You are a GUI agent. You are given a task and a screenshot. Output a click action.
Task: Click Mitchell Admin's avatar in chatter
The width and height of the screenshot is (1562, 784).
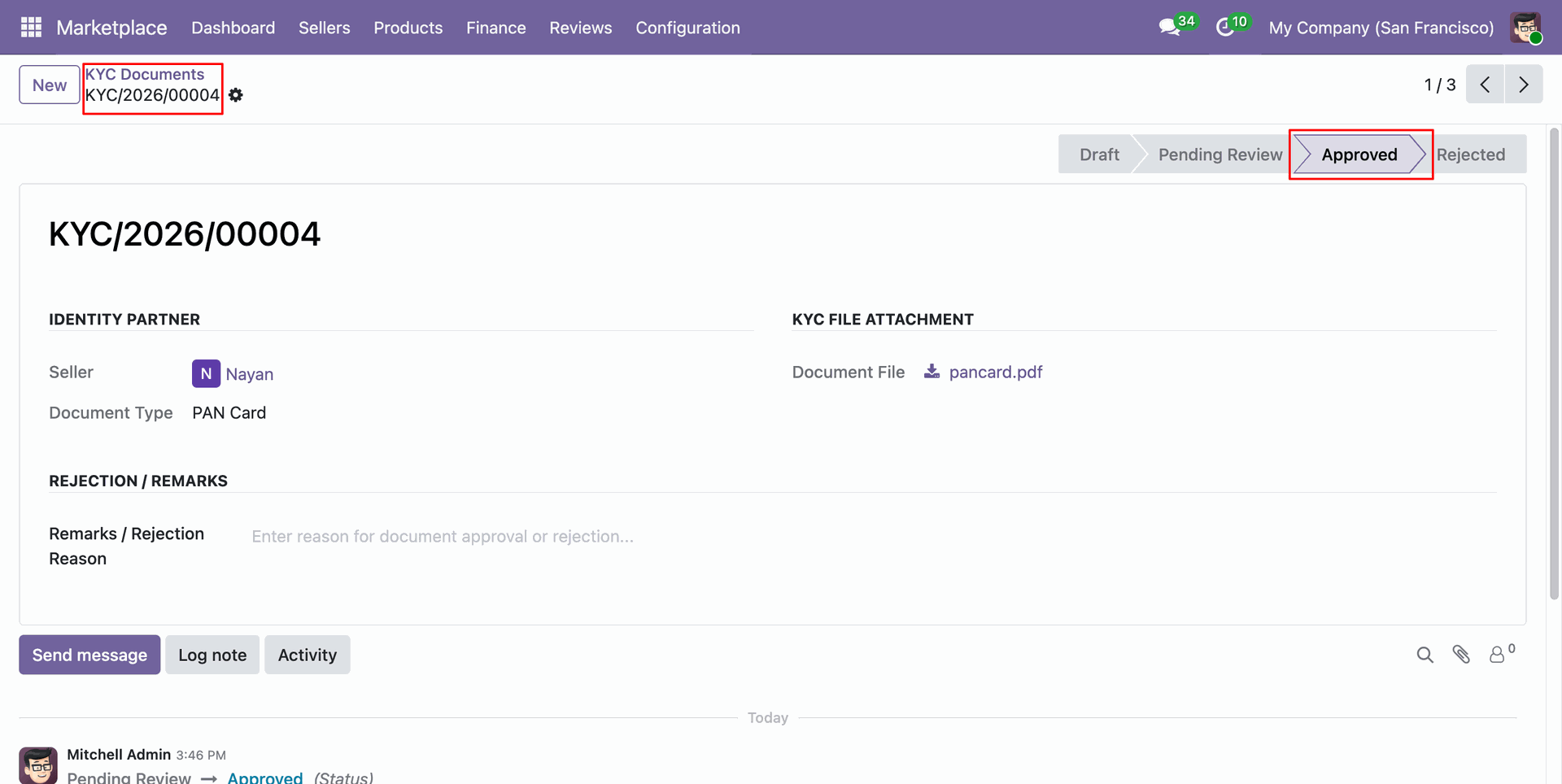[38, 765]
